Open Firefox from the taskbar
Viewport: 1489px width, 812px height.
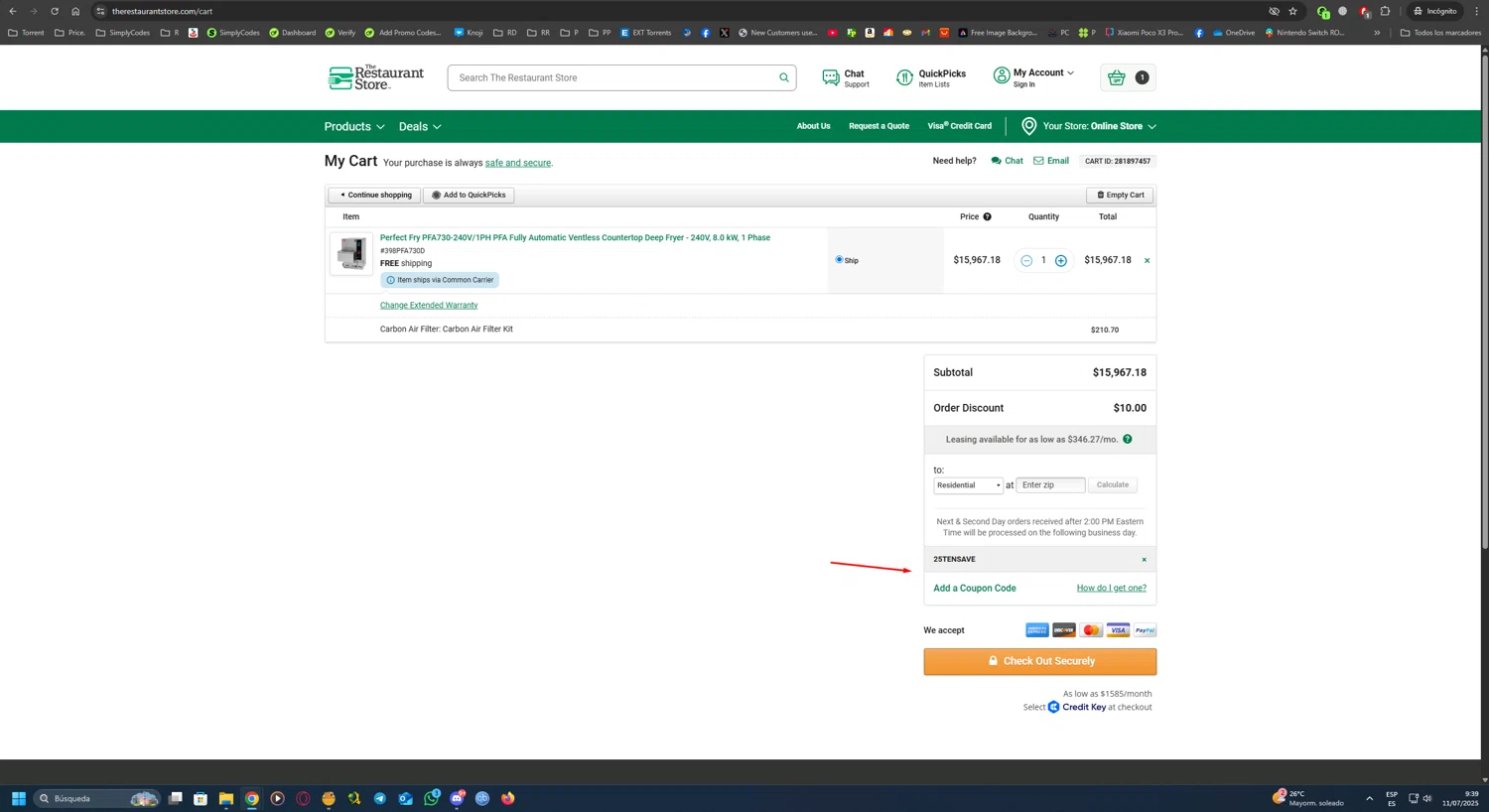tap(508, 798)
